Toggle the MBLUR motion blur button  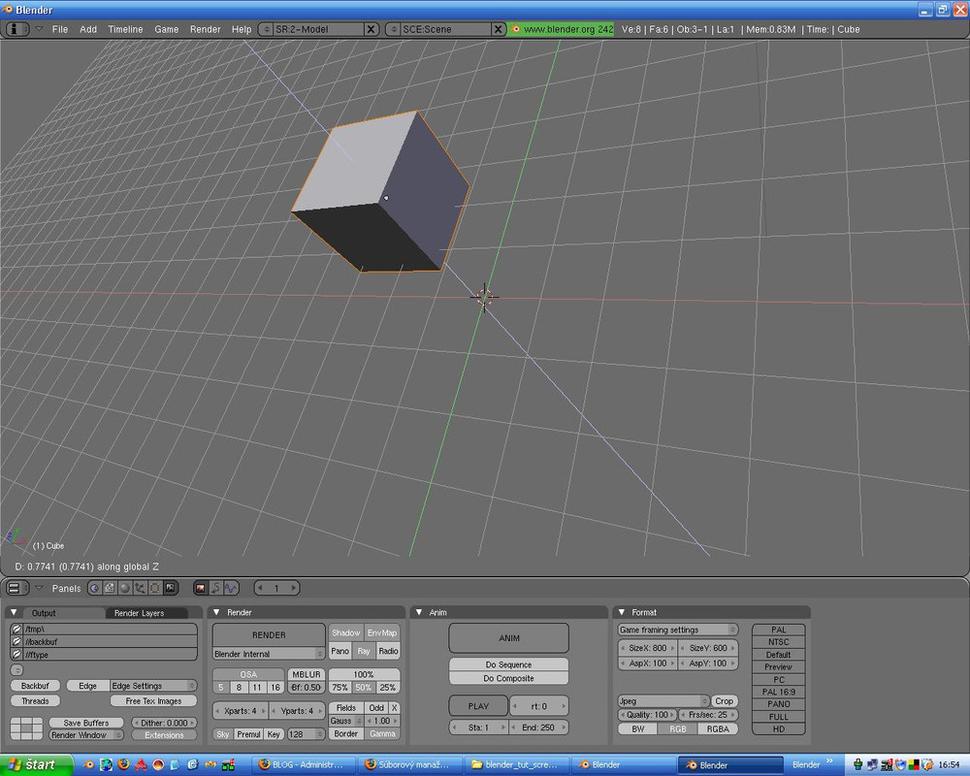[306, 674]
